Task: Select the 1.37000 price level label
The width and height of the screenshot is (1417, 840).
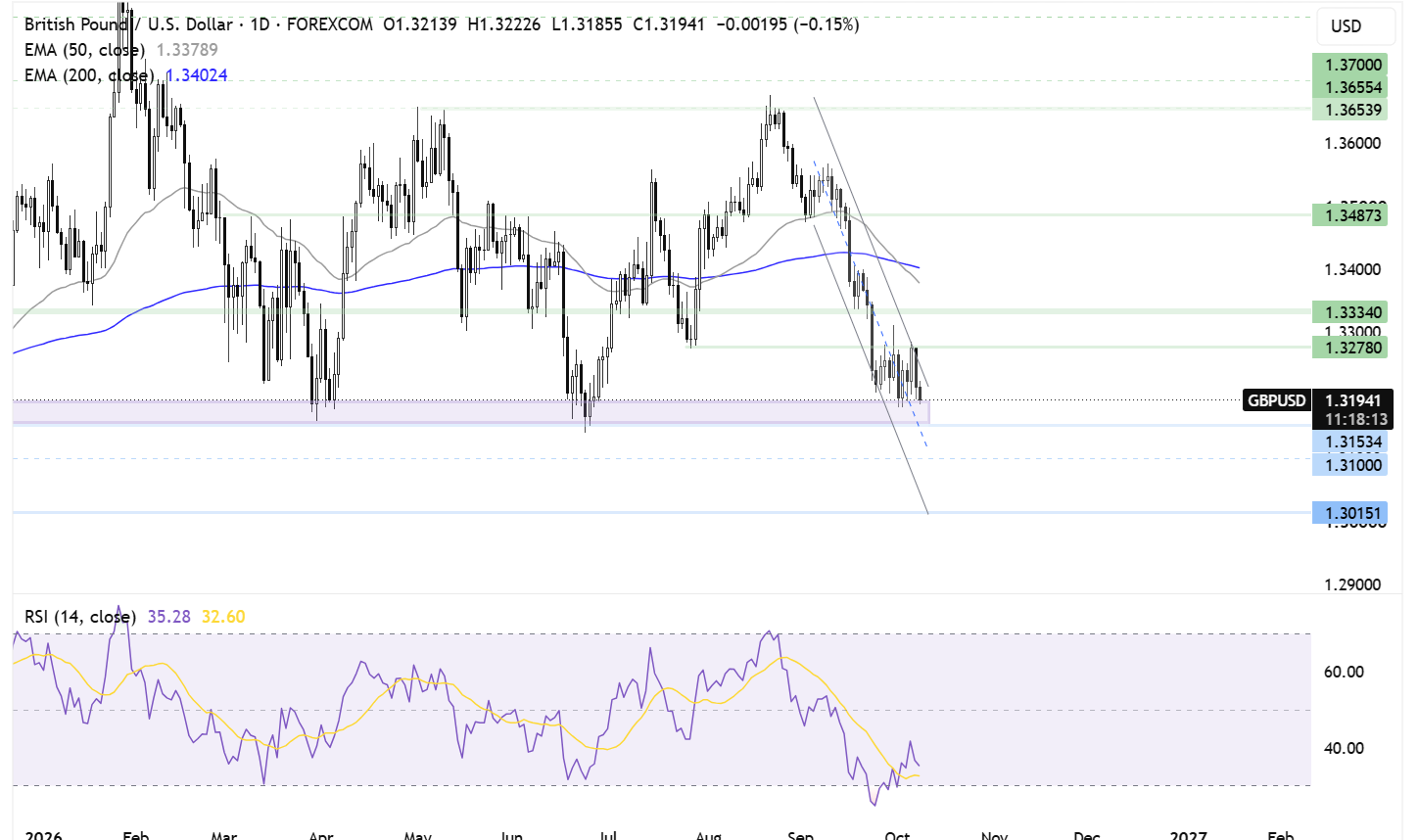Action: [x=1349, y=65]
